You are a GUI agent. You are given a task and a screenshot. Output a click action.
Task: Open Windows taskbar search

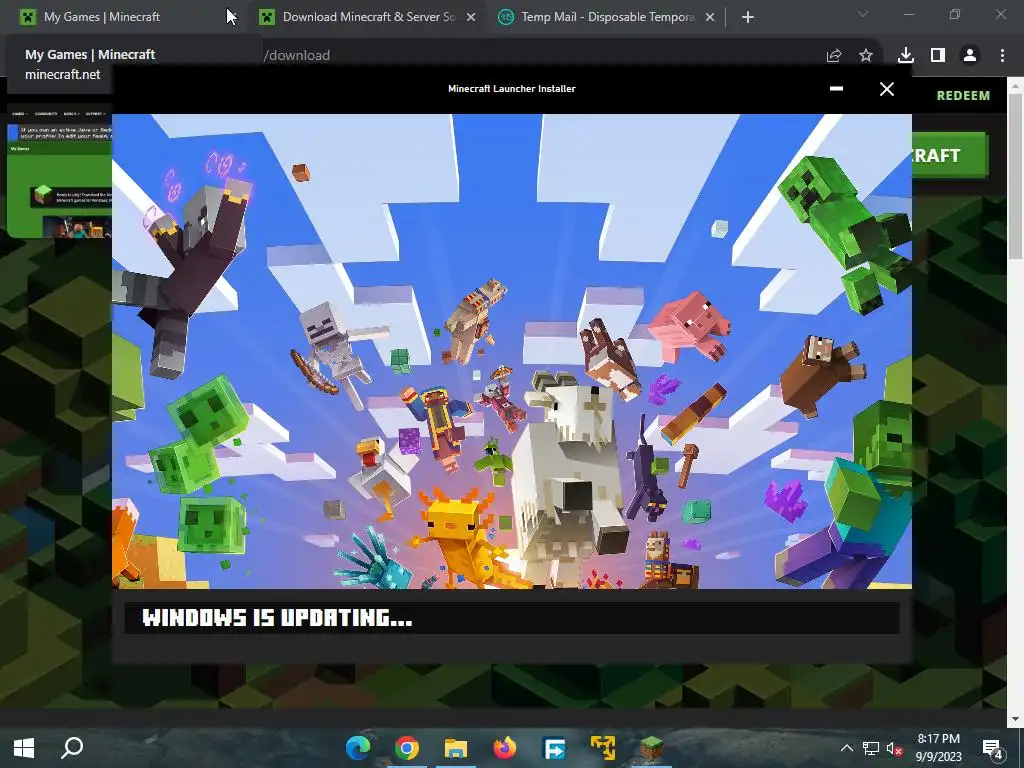point(72,748)
